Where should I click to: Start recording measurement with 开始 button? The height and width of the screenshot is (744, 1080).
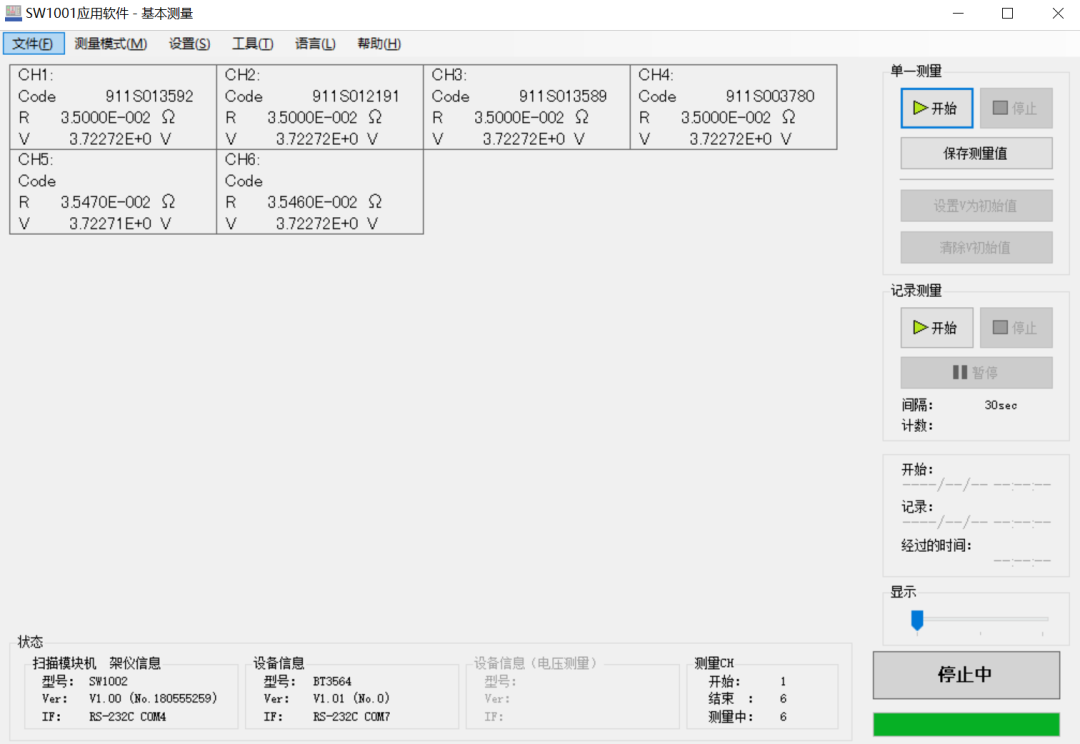[936, 328]
